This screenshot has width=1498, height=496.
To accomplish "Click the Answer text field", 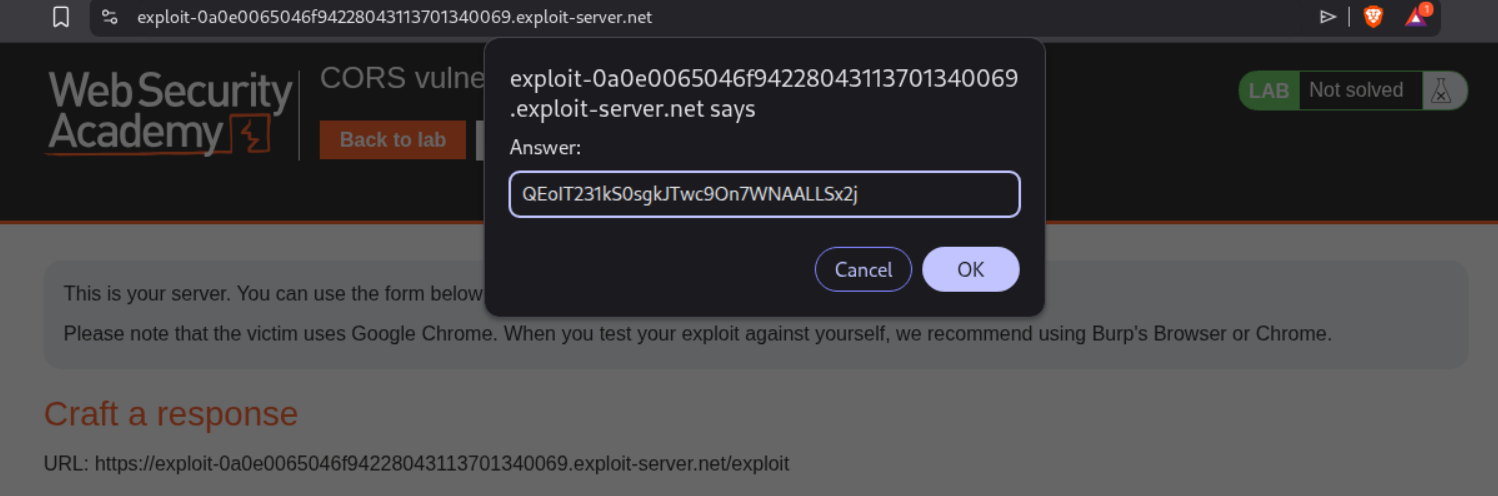I will tap(764, 194).
